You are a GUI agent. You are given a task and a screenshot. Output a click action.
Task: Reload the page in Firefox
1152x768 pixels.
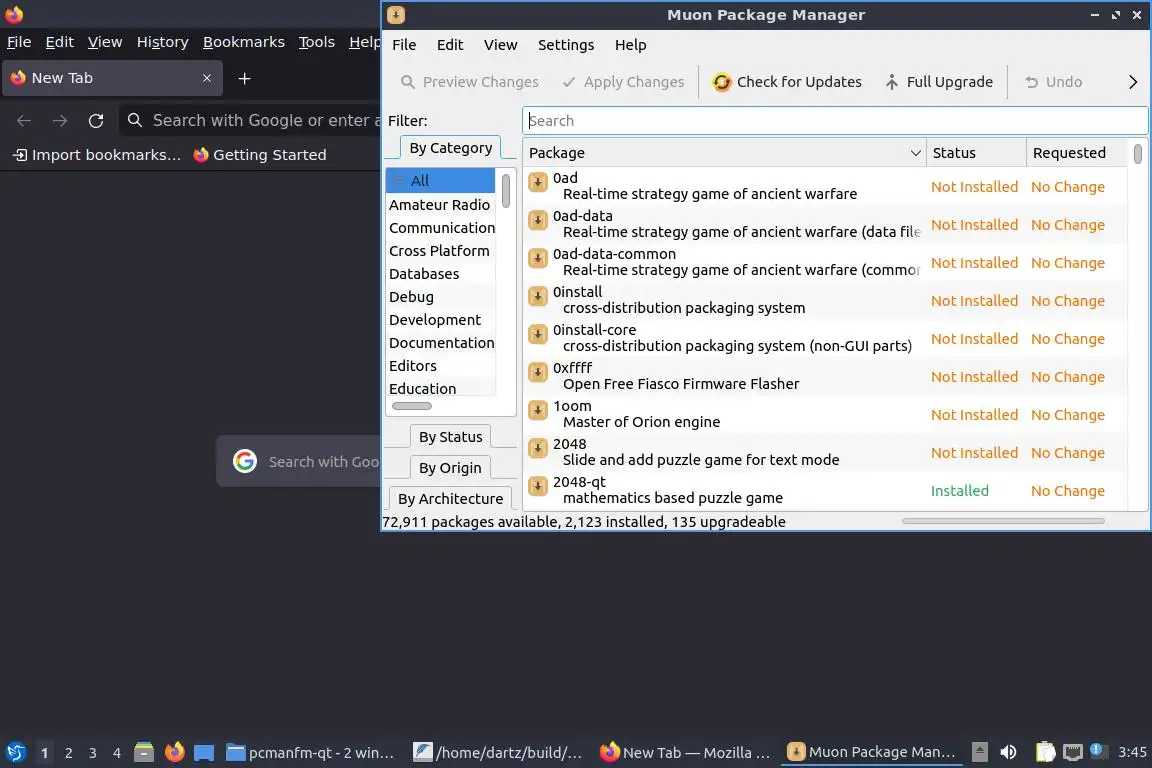click(96, 121)
